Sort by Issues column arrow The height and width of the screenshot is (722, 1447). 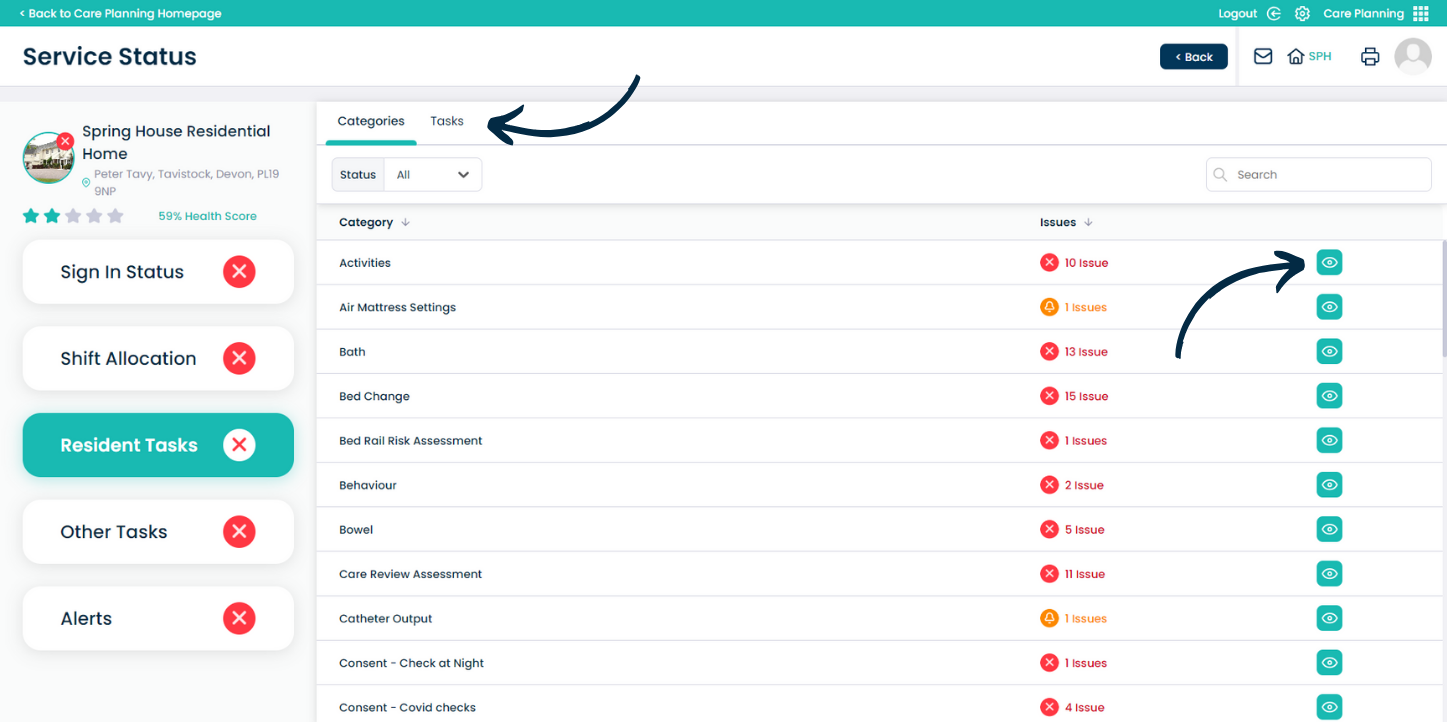click(1088, 223)
